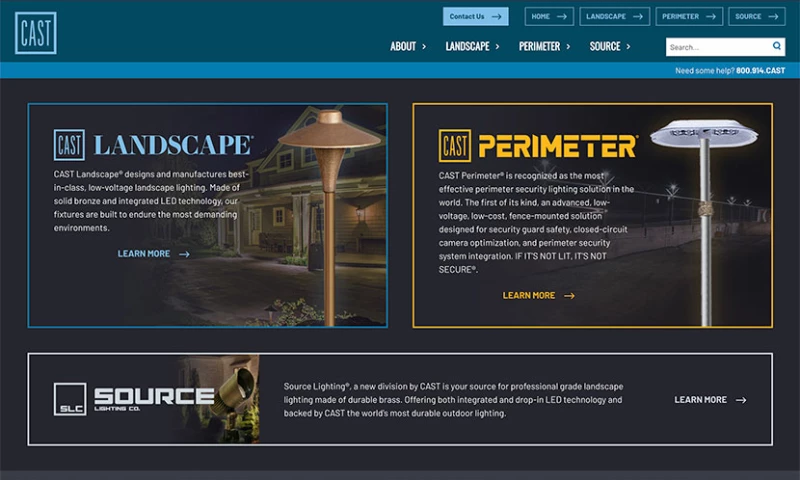The width and height of the screenshot is (800, 480).
Task: Click LEARN MORE in Perimeter card
Action: 529,295
